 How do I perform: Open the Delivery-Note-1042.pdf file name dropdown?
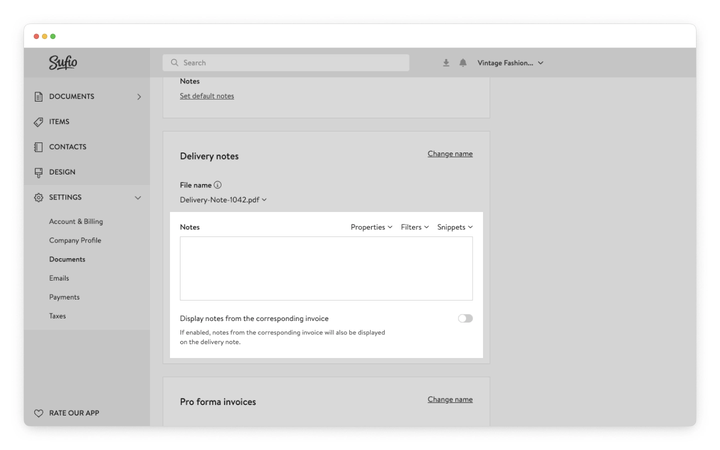tap(223, 200)
